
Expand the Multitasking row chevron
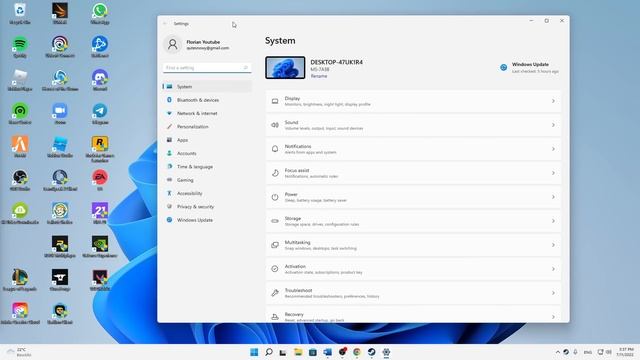(x=553, y=245)
